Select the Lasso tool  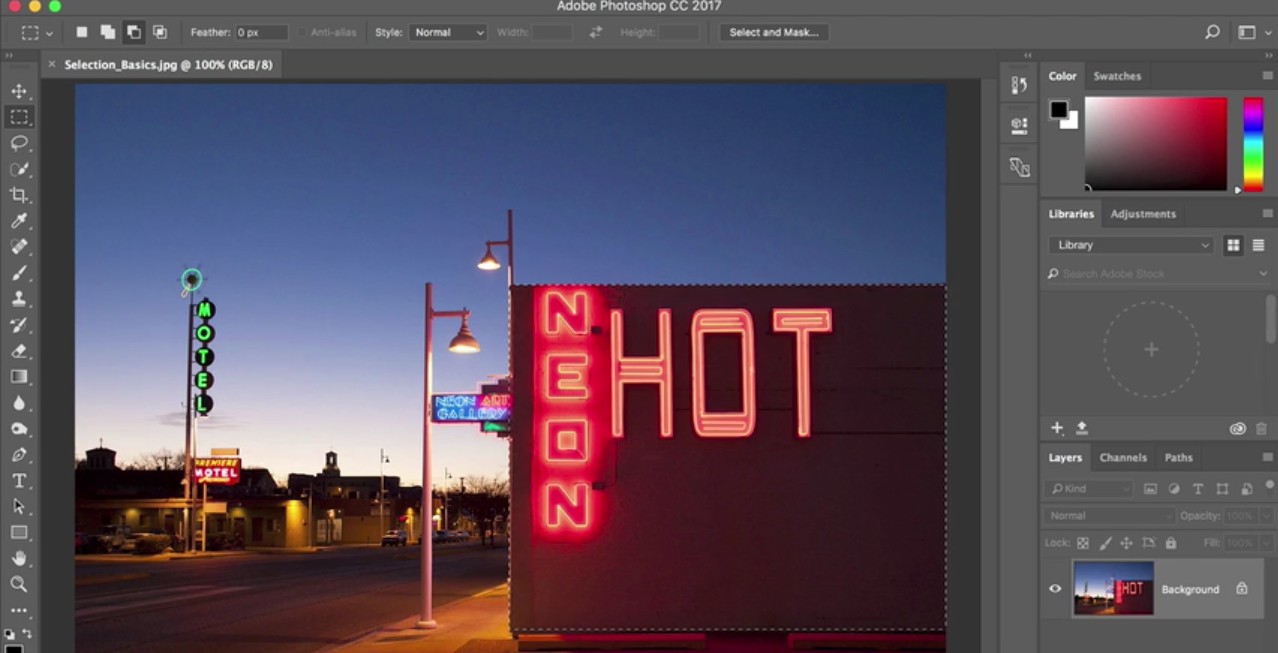coord(19,143)
